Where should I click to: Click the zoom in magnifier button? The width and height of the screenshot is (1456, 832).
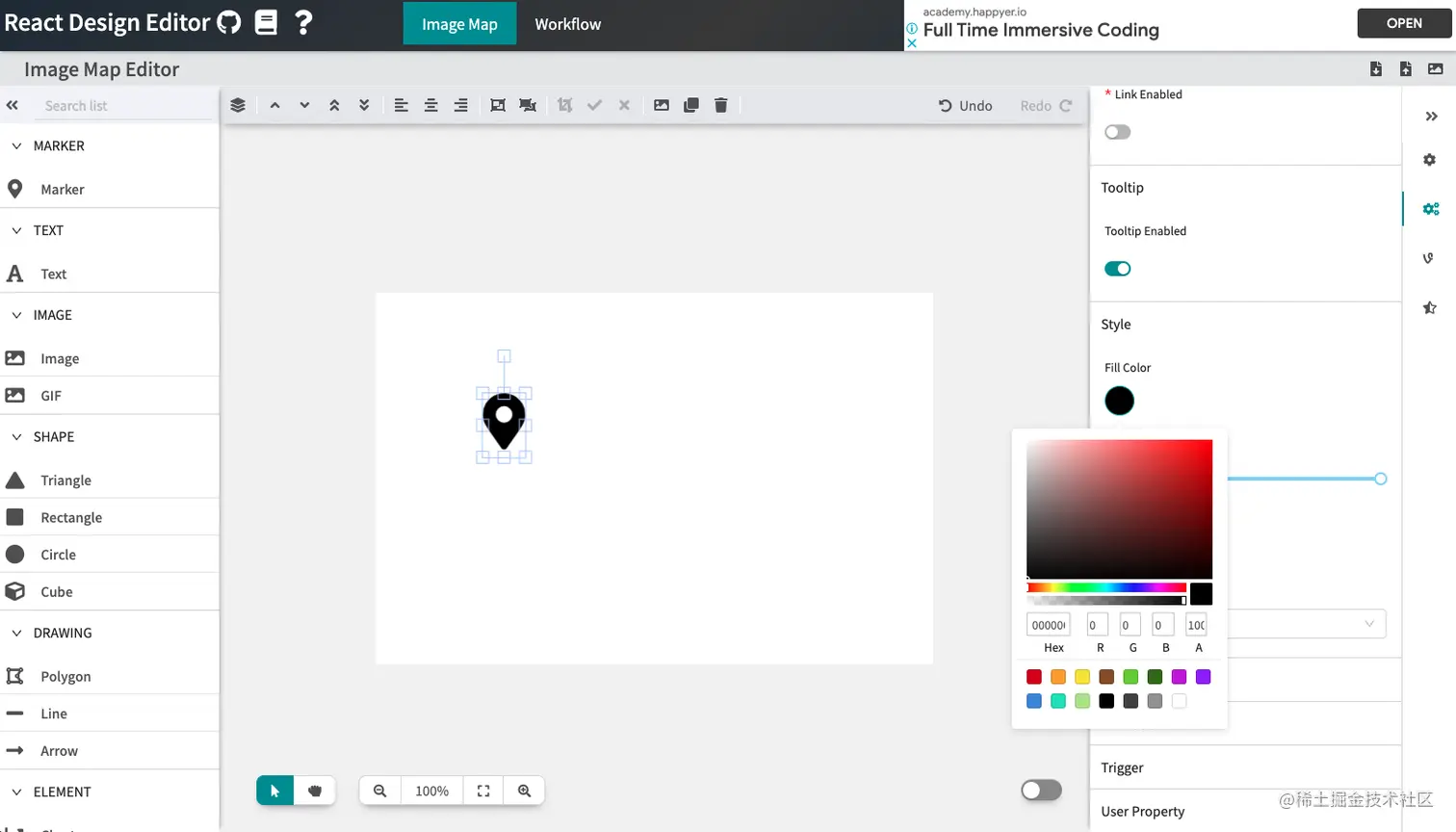click(x=525, y=791)
